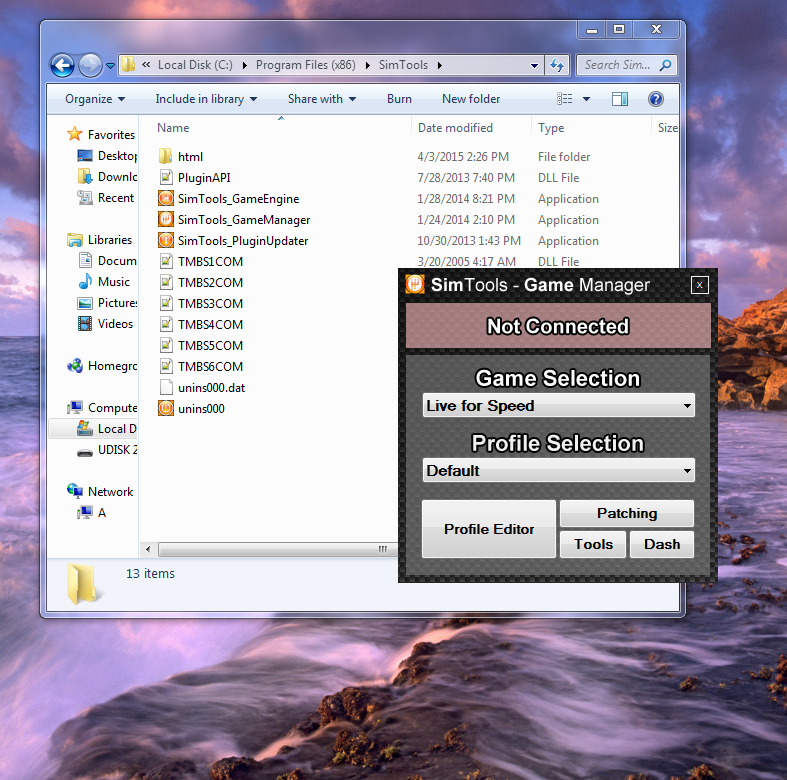Open the Profile Selection dropdown

559,471
